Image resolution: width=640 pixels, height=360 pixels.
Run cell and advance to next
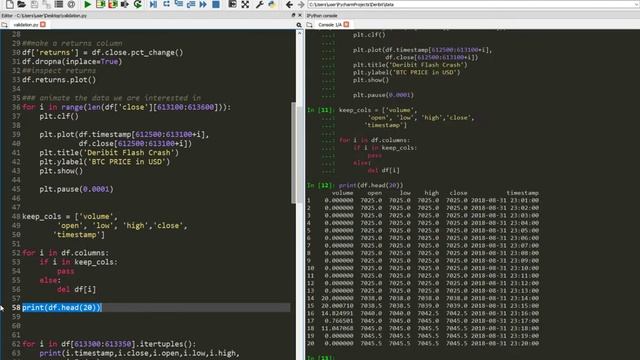(x=113, y=4)
